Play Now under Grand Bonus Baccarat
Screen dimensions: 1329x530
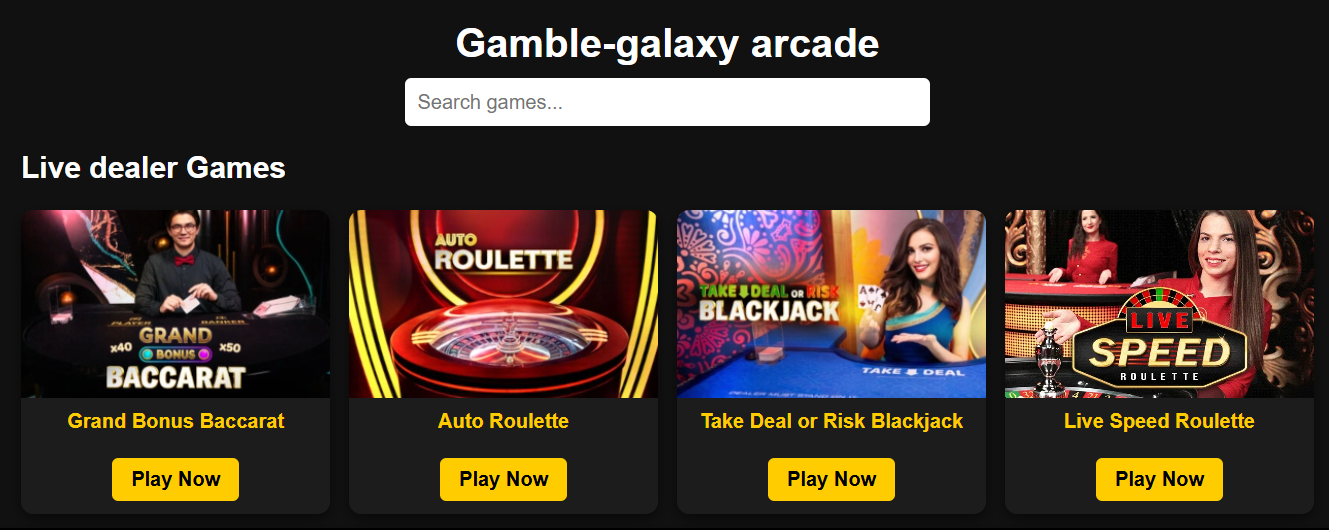click(x=175, y=479)
